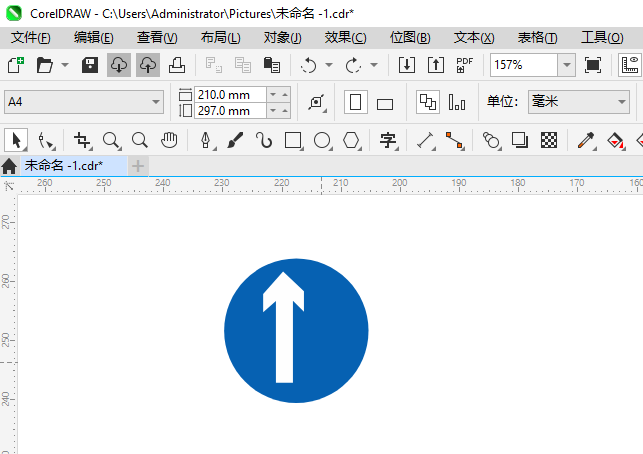The width and height of the screenshot is (643, 454).
Task: Open the 编辑(E) menu
Action: (x=93, y=38)
